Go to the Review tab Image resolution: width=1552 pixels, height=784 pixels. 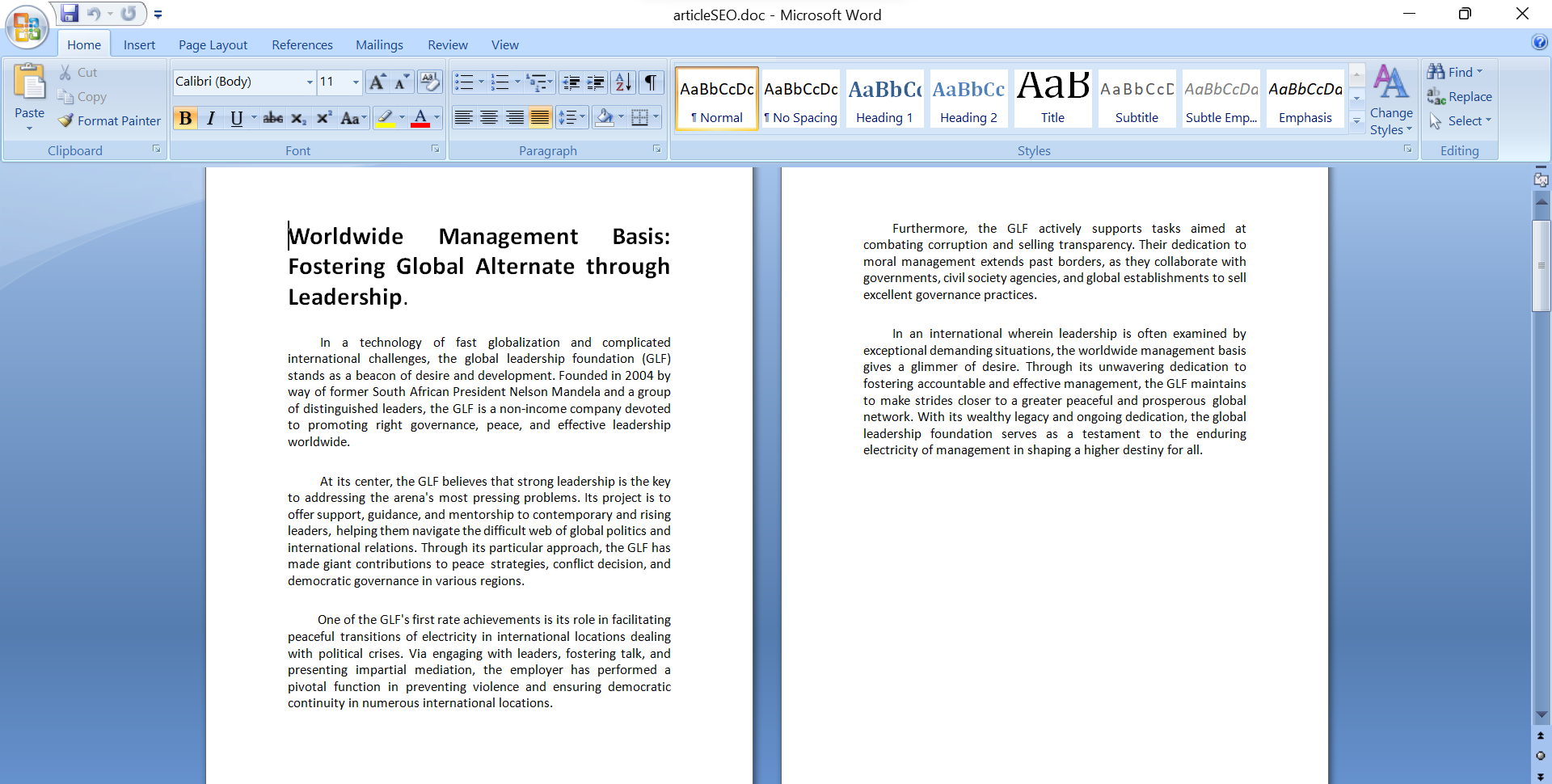pyautogui.click(x=448, y=44)
